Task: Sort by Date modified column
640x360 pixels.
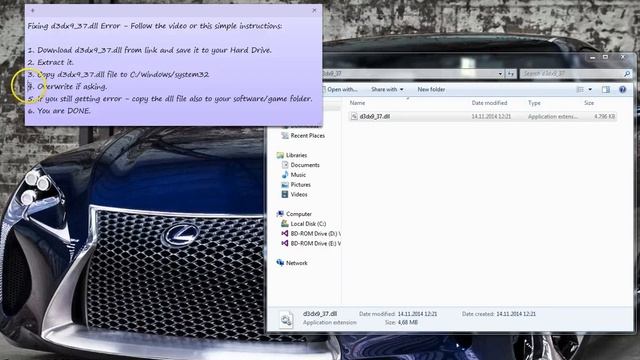Action: (x=489, y=103)
